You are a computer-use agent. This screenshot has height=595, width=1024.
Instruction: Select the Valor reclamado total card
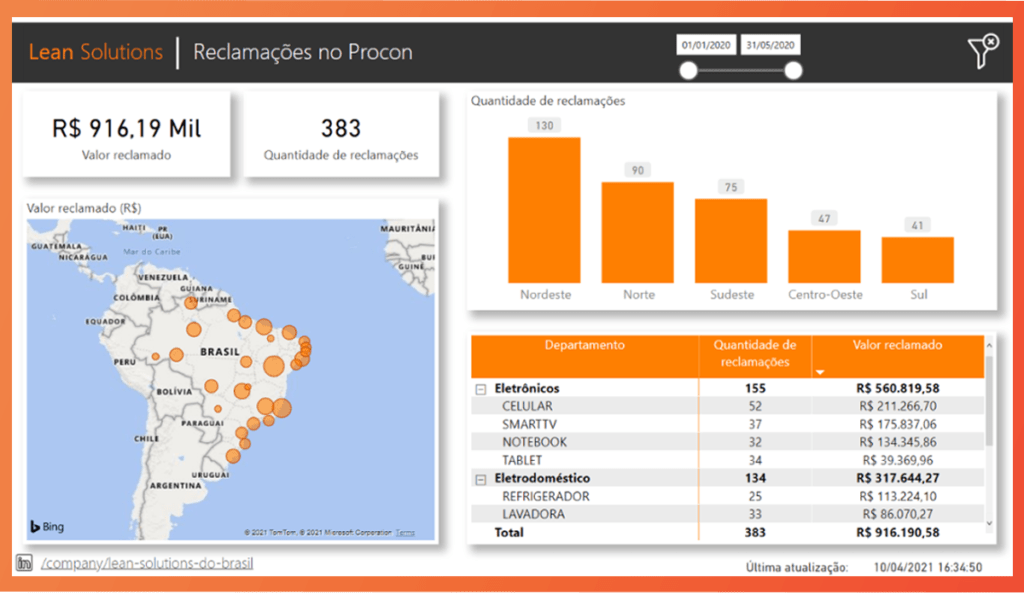pos(126,135)
